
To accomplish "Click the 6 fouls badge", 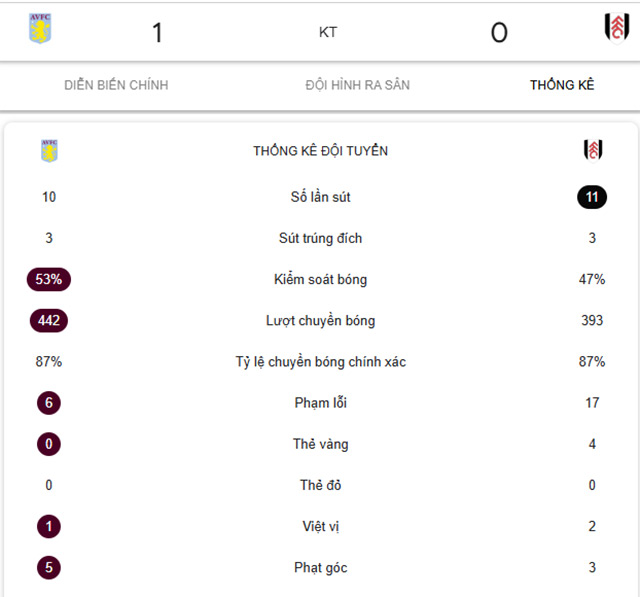I will [49, 403].
